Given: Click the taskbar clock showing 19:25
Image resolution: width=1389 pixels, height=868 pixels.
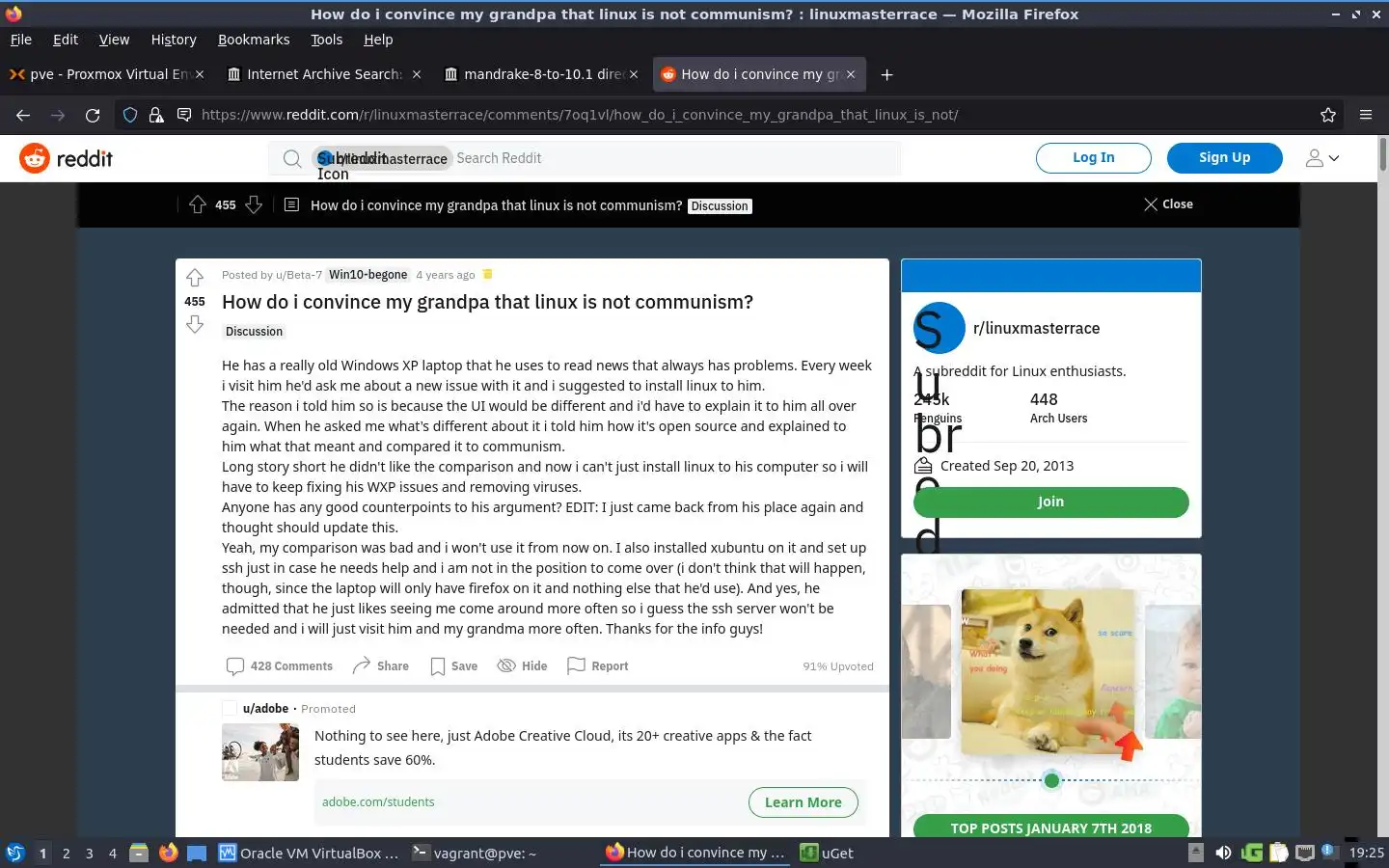Looking at the screenshot, I should tap(1366, 853).
